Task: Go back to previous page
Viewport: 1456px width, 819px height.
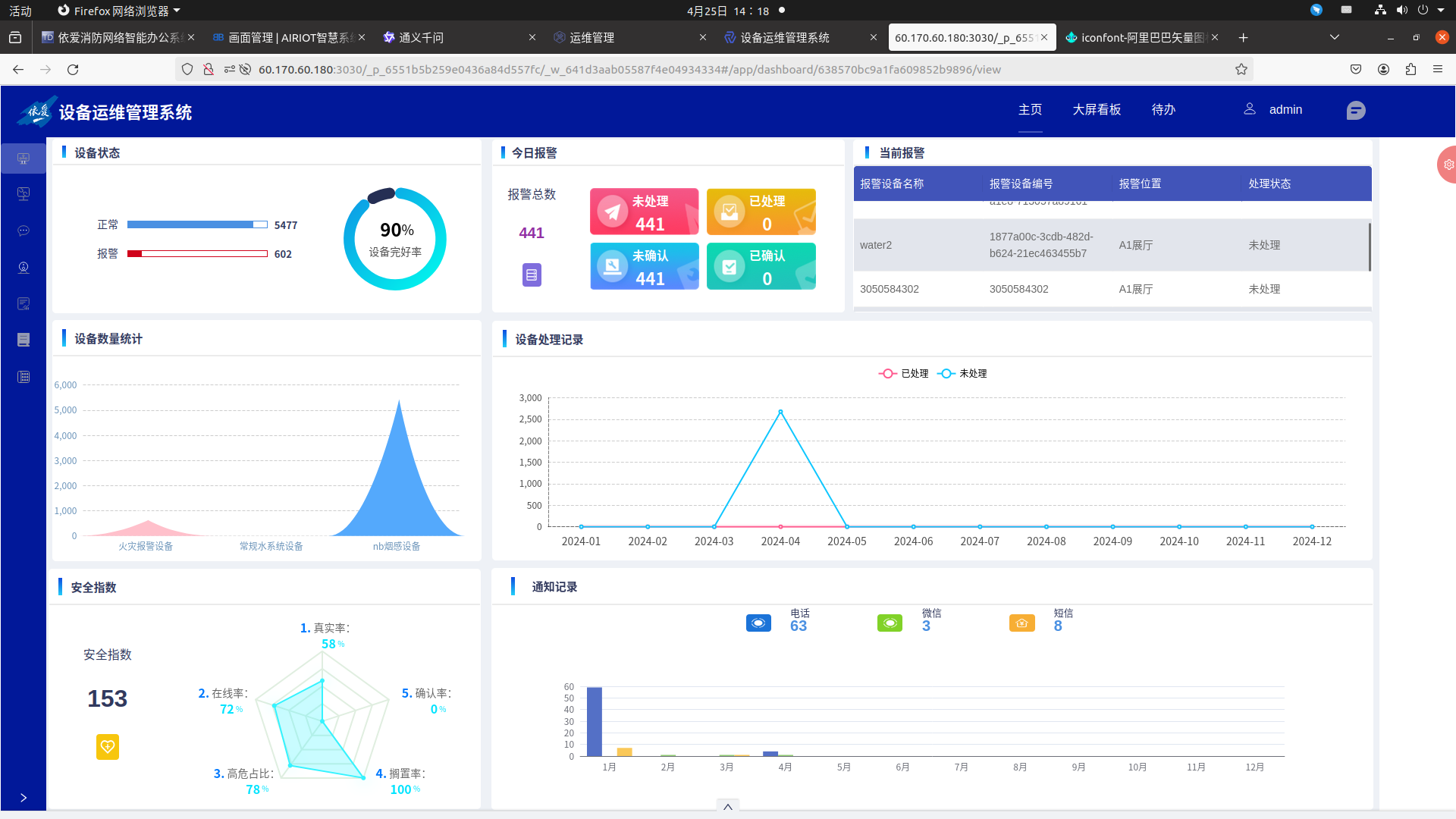Action: pyautogui.click(x=18, y=70)
